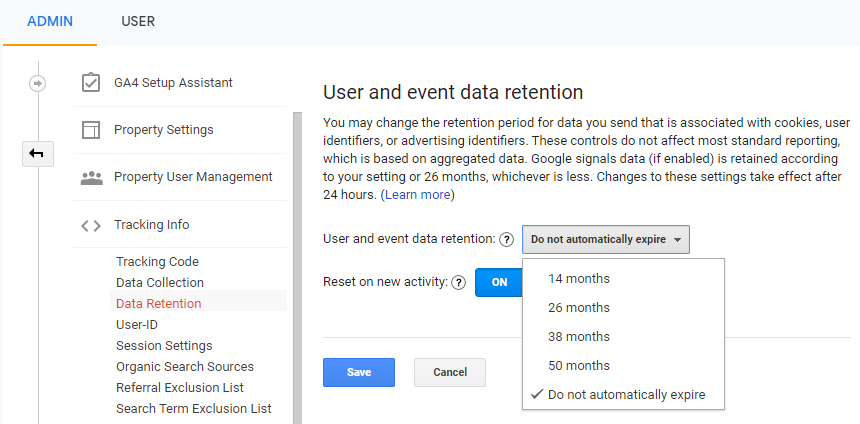Click the Tracking Info code brackets icon
This screenshot has height=424, width=860.
(x=91, y=225)
